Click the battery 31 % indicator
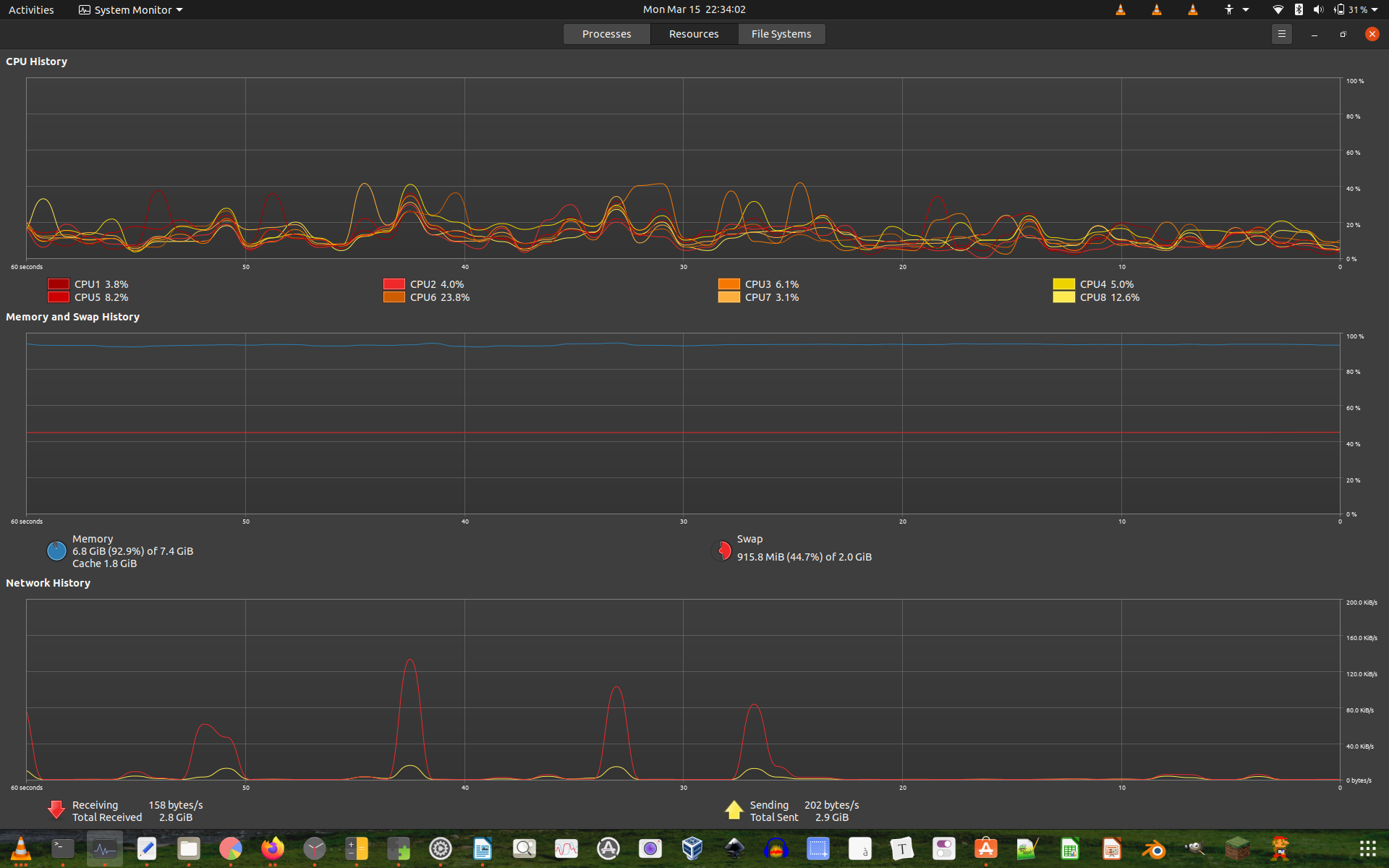Screen dimensions: 1389x868 [1351, 9]
